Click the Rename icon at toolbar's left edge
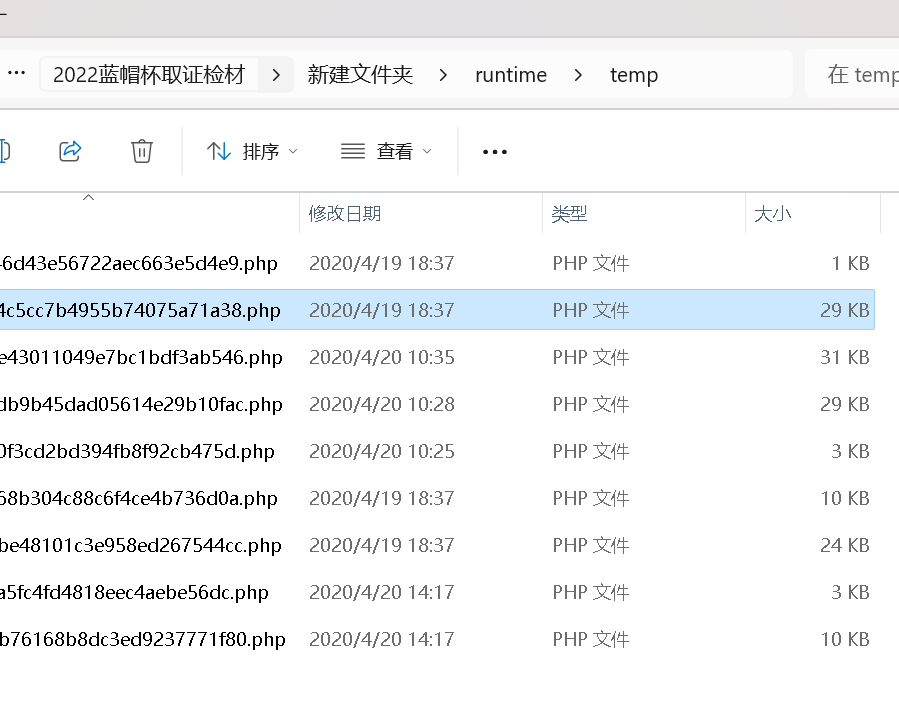Screen dimensions: 899x723 (x=3, y=150)
